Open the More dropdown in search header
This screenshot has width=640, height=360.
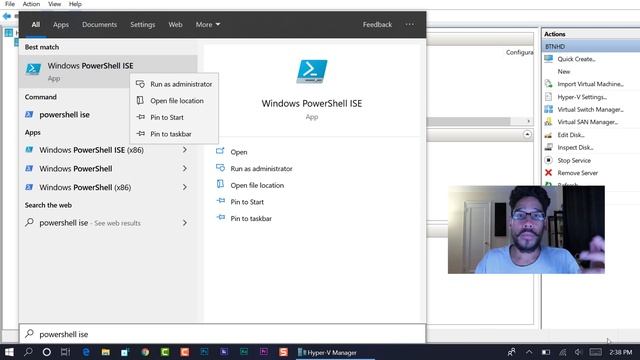pos(208,24)
